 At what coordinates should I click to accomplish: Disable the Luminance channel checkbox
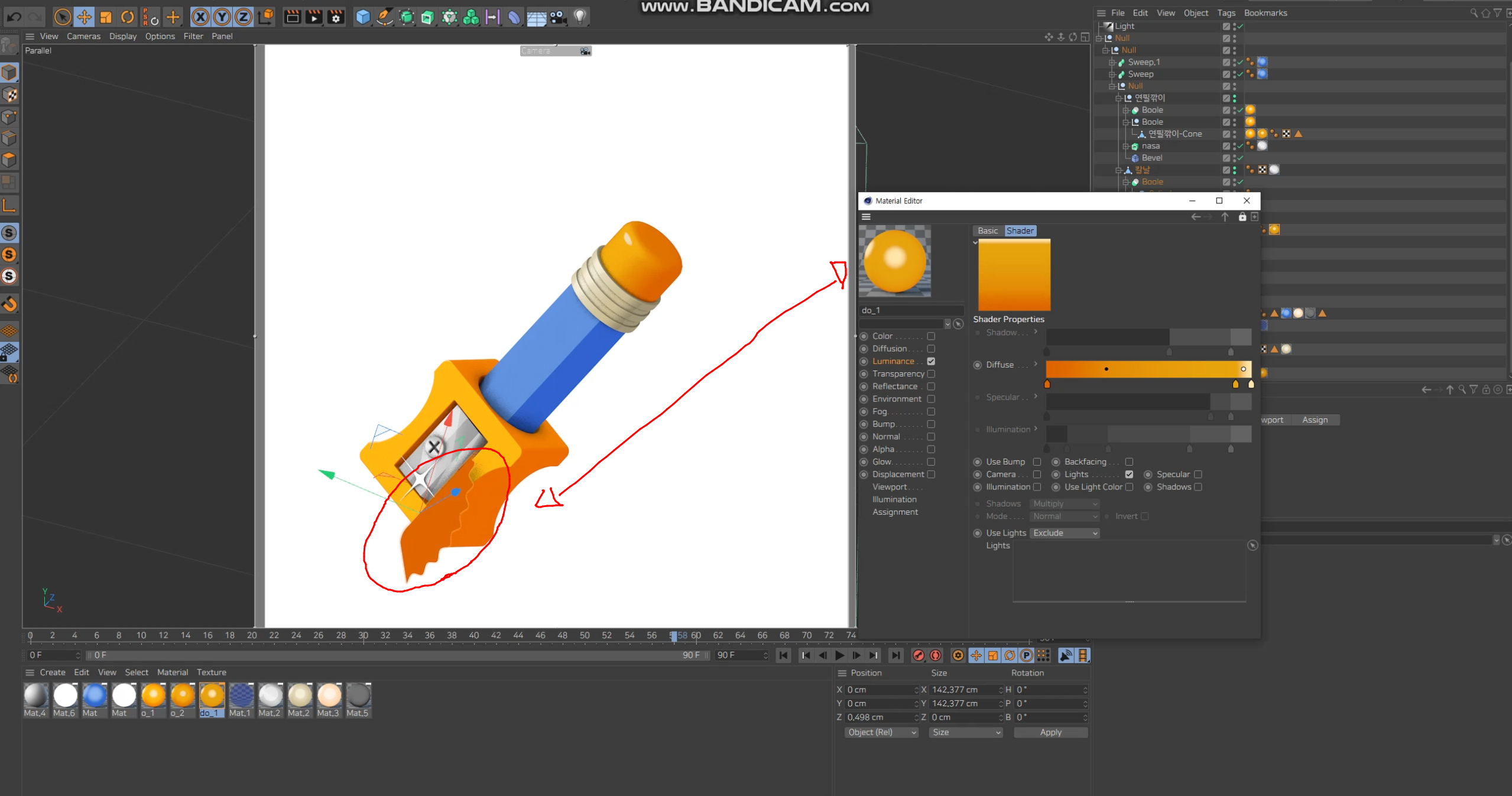(x=931, y=361)
